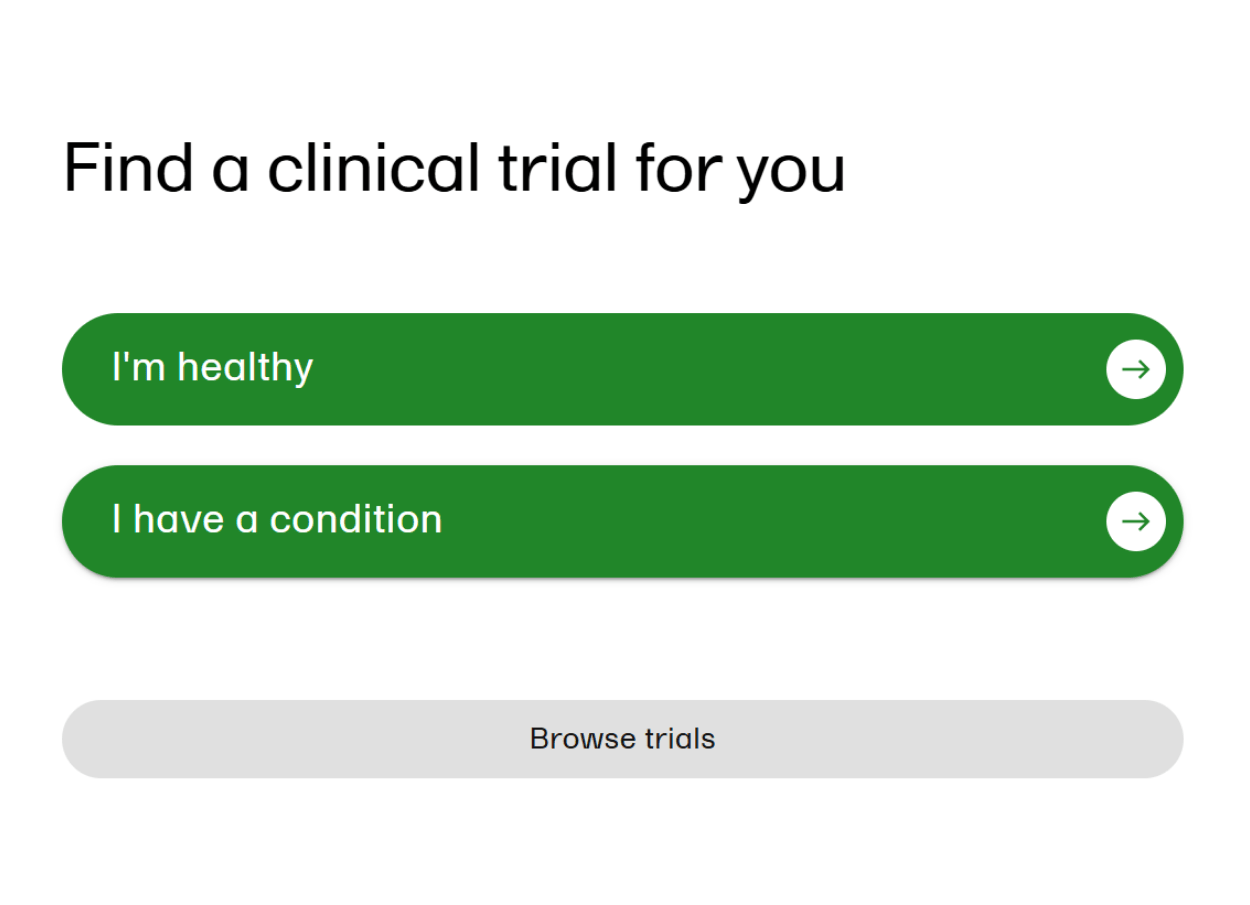Go forward using the condition arrow
This screenshot has width=1250, height=905.
click(x=1135, y=521)
